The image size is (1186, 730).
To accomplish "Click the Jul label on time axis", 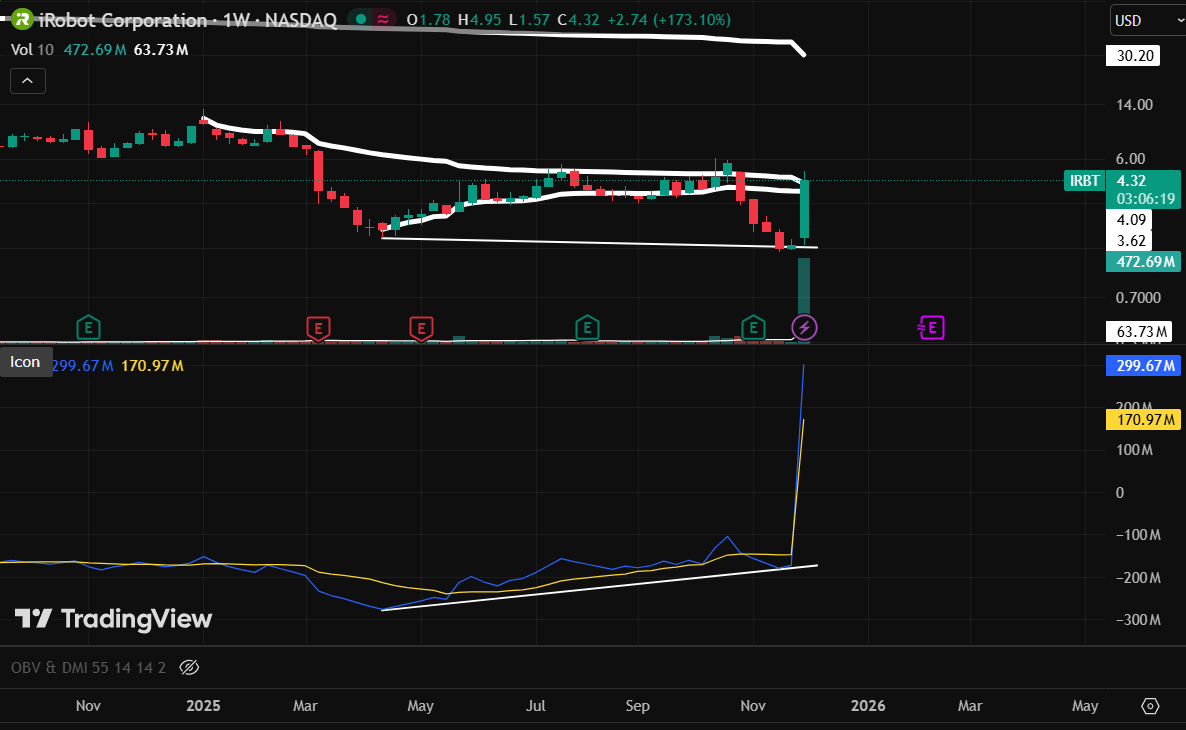I will (x=536, y=706).
